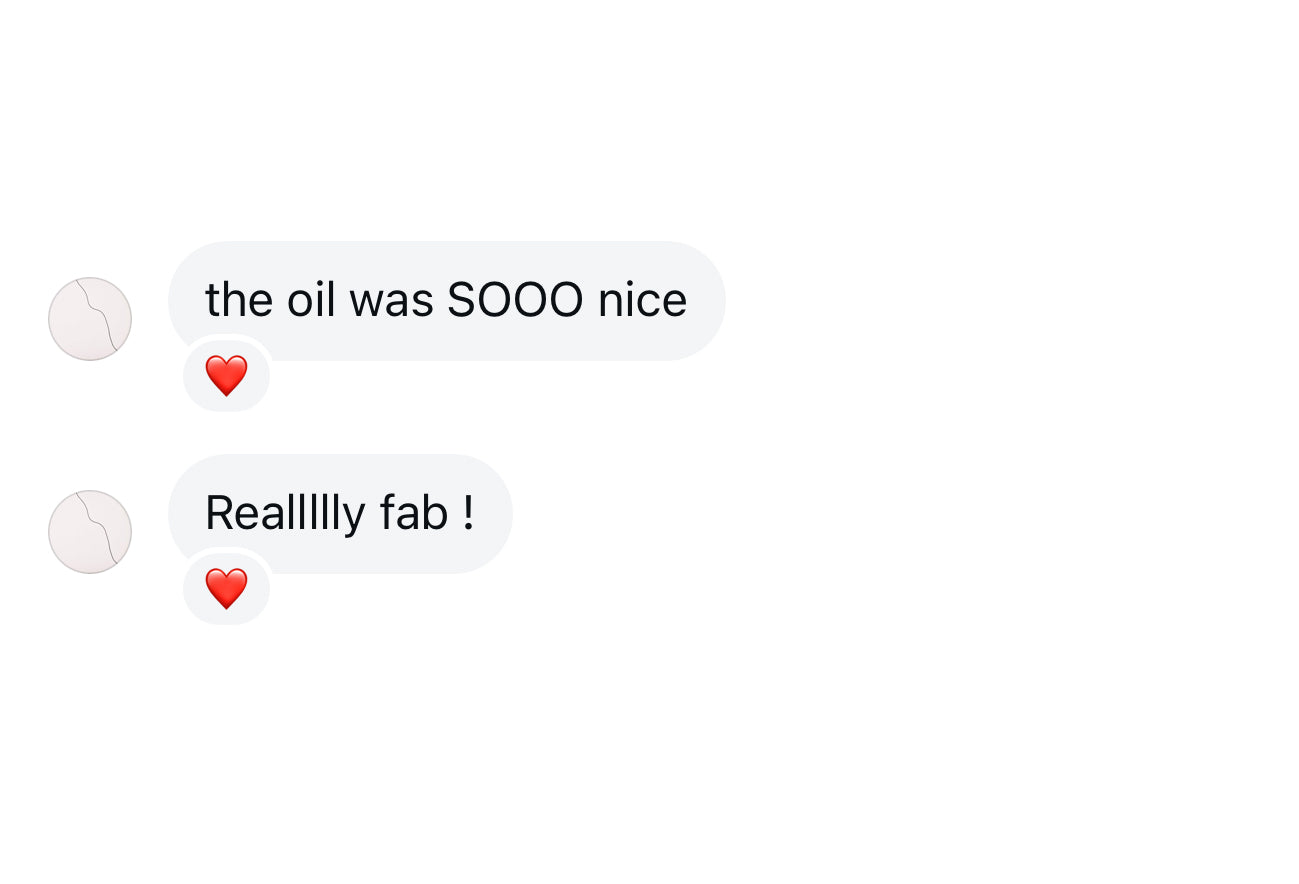
Task: Select the 'Realllly fab !' message bubble
Action: point(340,513)
